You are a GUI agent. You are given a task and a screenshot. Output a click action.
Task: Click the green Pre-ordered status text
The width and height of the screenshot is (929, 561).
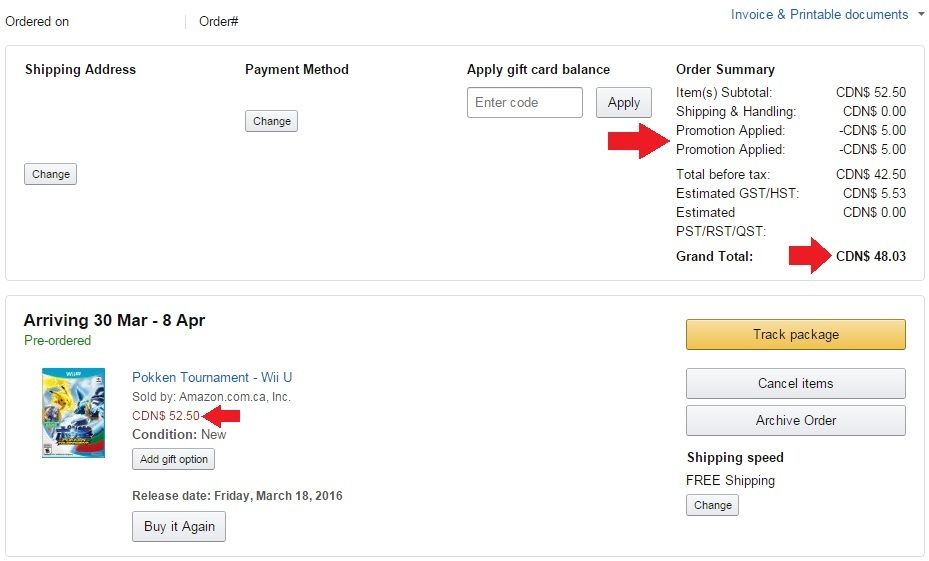coord(57,340)
